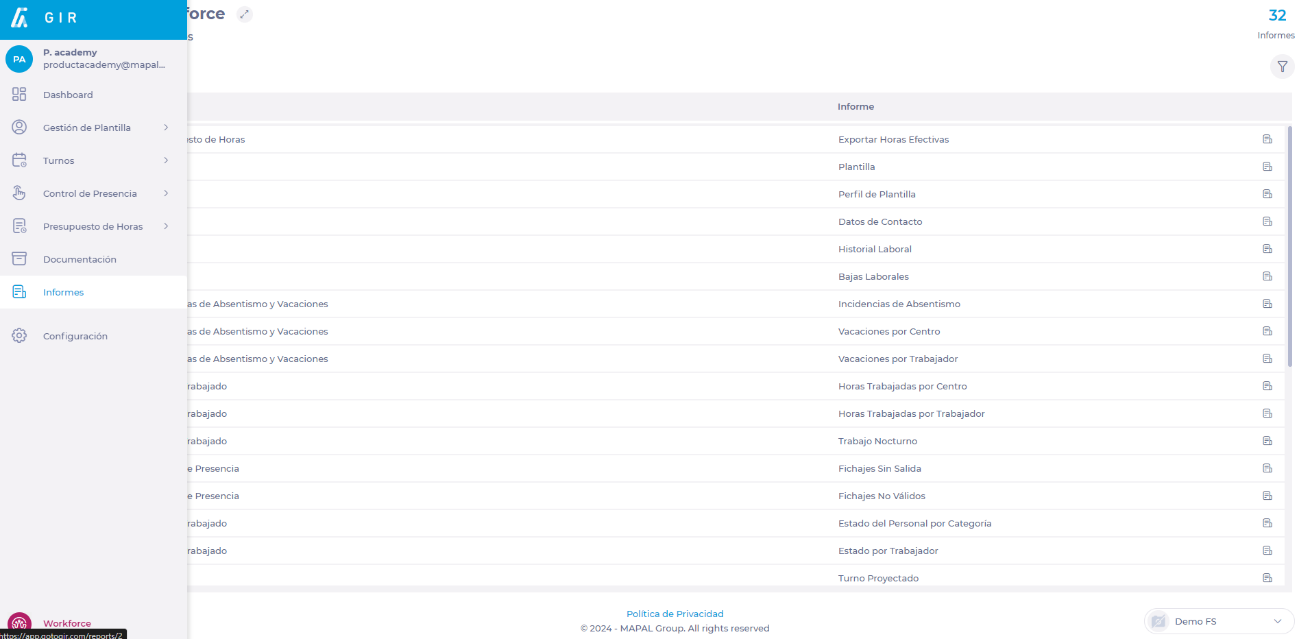This screenshot has height=639, width=1299.
Task: Expand Presupuesto de Horas submenu chevron
Action: tap(166, 227)
